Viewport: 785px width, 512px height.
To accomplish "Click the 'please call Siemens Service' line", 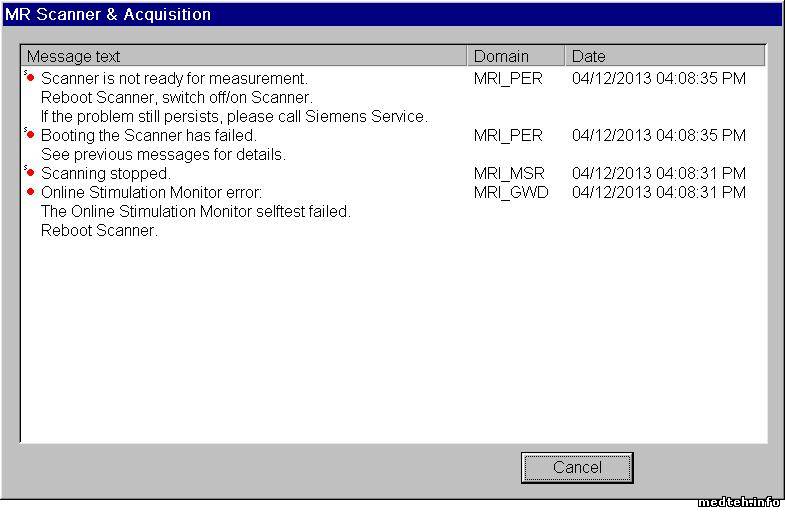I will (234, 116).
